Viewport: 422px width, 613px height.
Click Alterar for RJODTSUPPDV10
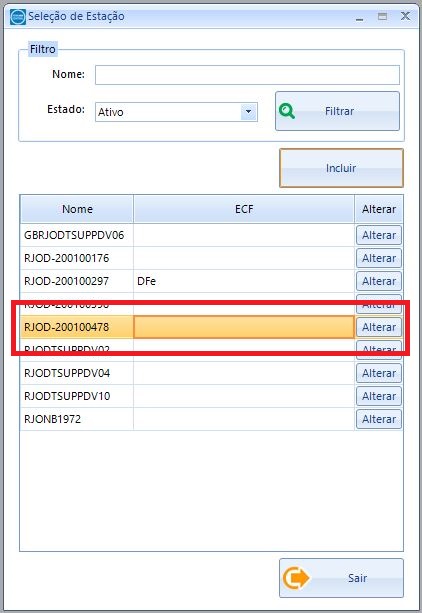point(379,396)
